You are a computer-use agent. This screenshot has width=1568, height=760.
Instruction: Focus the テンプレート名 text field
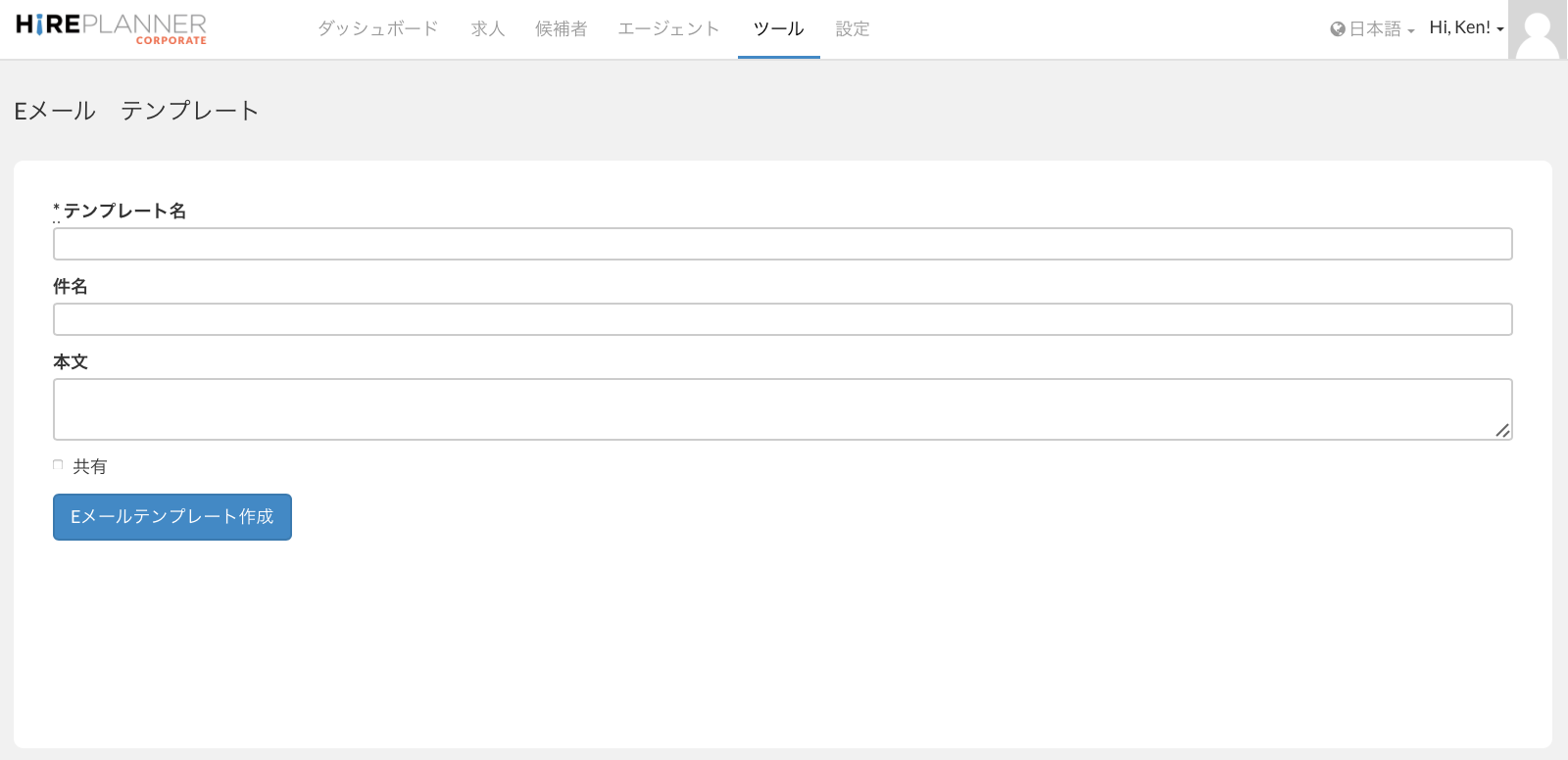pos(782,244)
